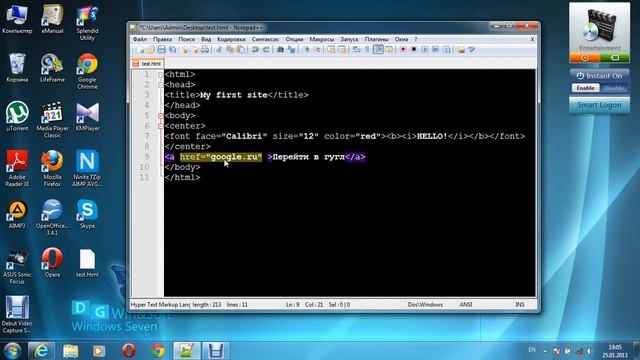Click the Replace toolbar icon
This screenshot has height=360, width=640.
click(291, 50)
